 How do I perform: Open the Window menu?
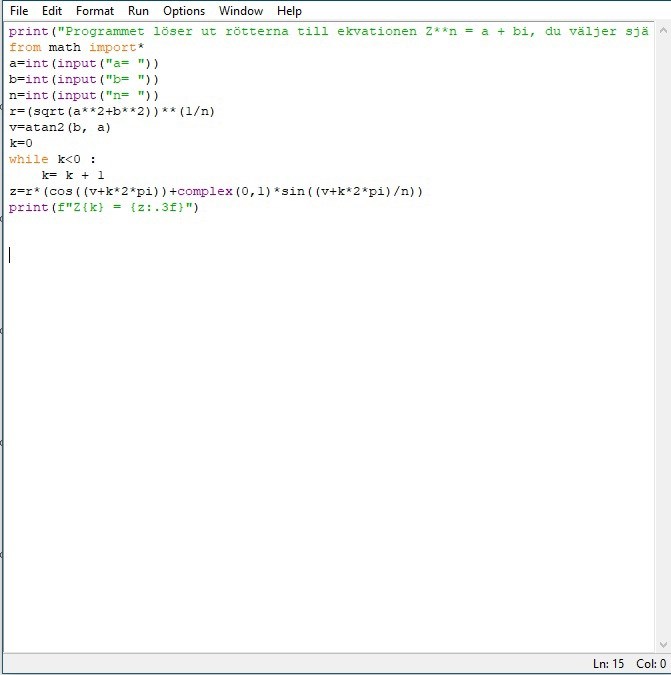[241, 11]
